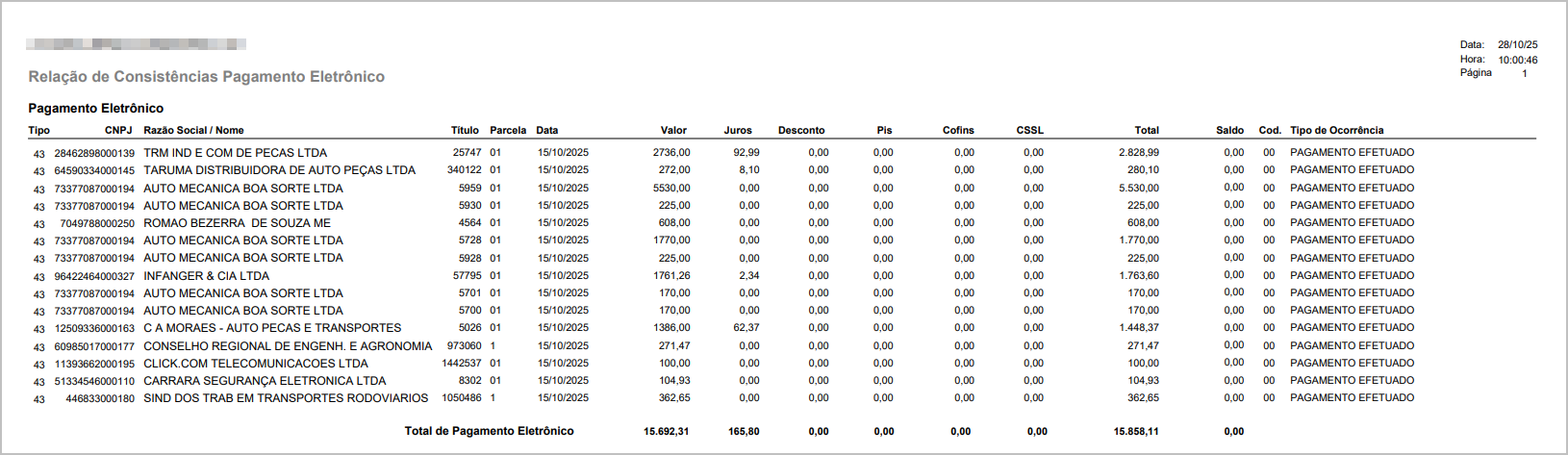The image size is (1568, 455).
Task: Click the report title Relação de Consistências Pagamento Eletrônico
Action: [206, 77]
